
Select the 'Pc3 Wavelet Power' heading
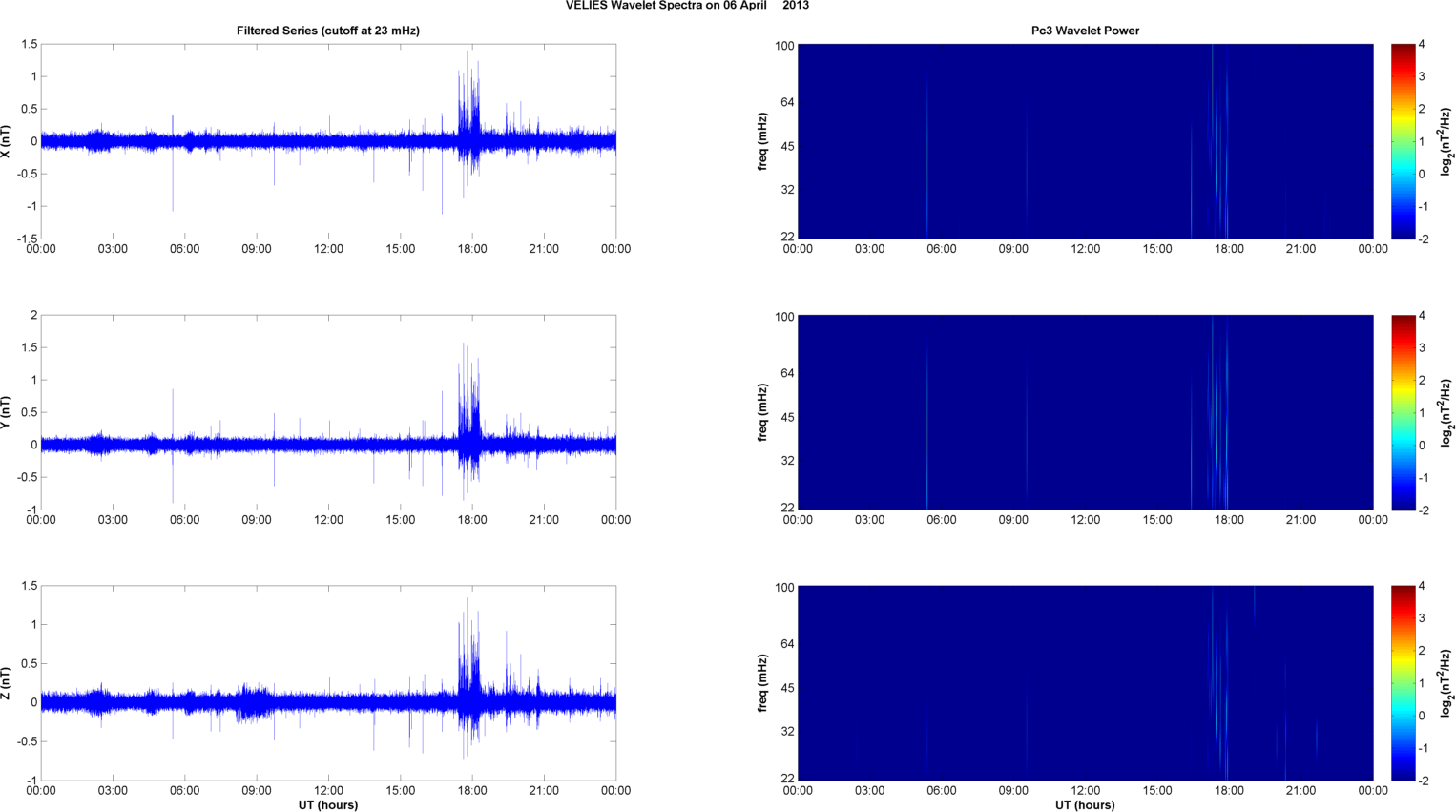[1085, 31]
